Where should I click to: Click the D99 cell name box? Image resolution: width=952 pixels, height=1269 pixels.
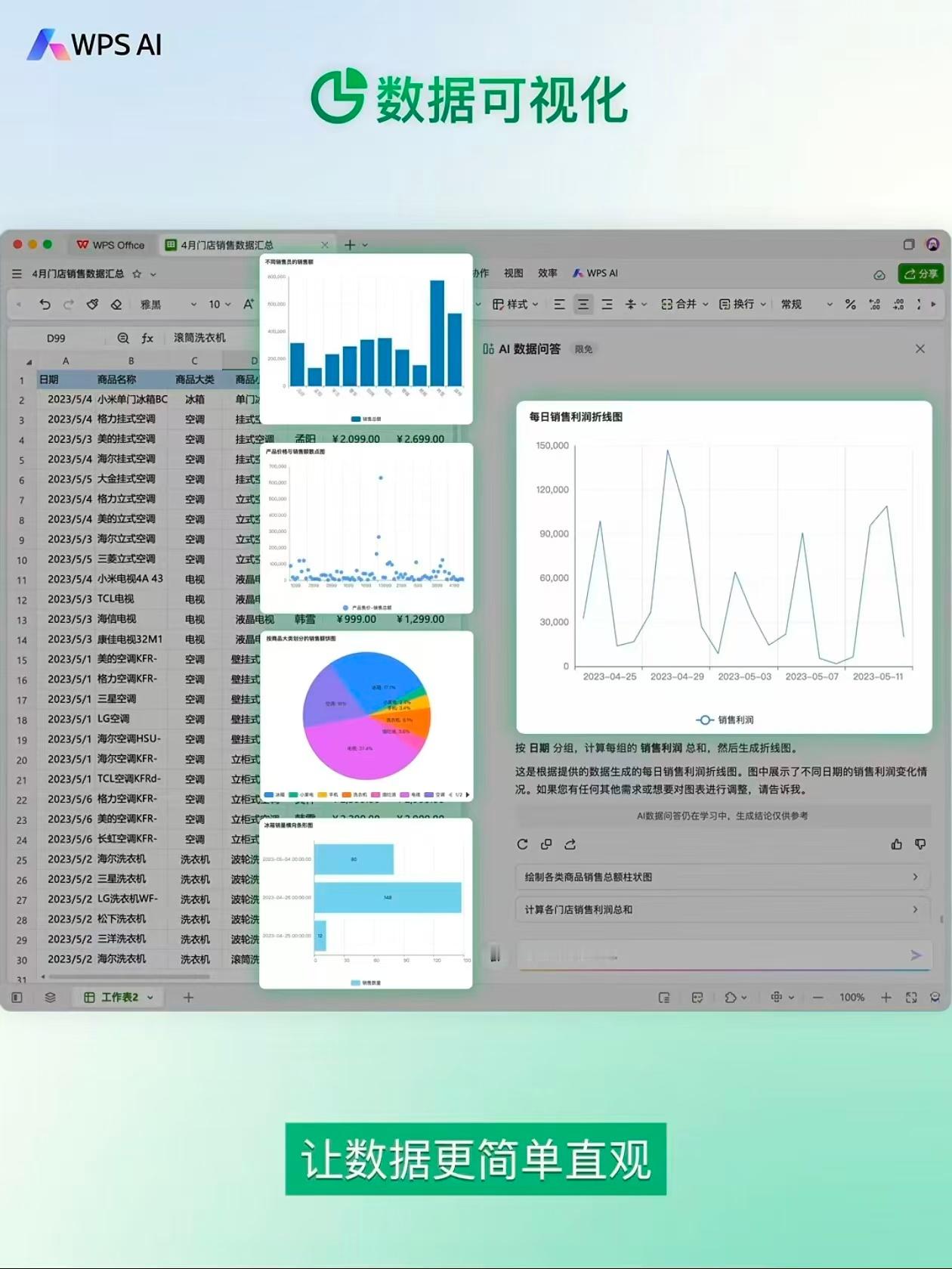coord(56,338)
